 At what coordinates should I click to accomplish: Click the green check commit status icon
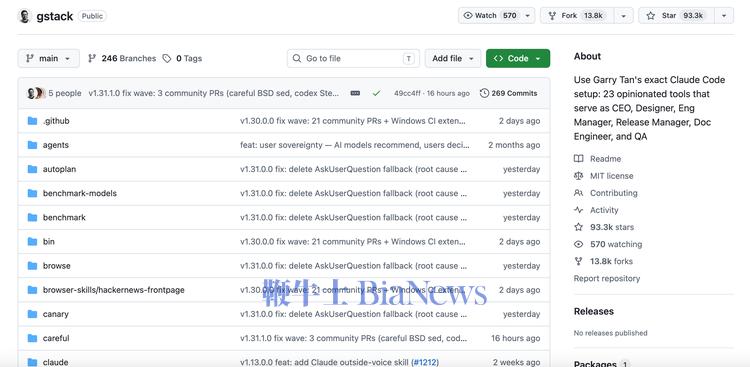pyautogui.click(x=376, y=93)
